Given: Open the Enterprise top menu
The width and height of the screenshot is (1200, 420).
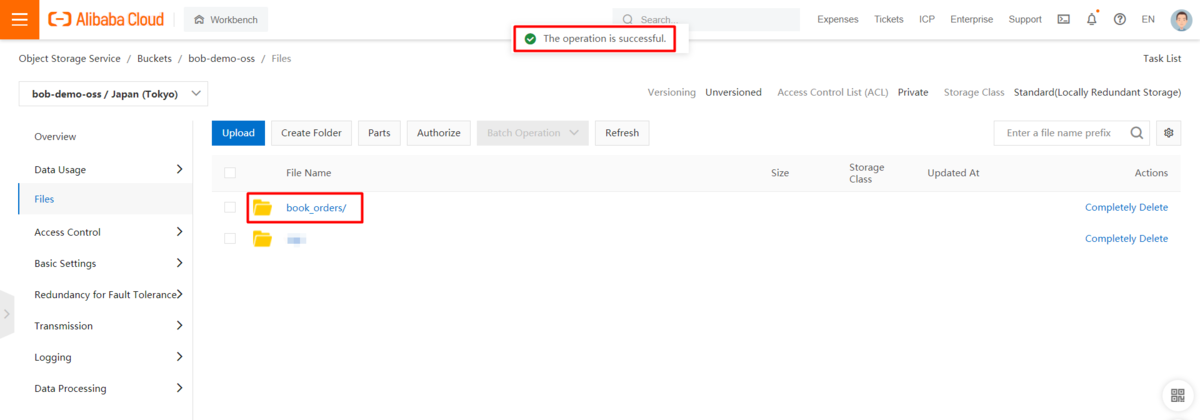Looking at the screenshot, I should (x=971, y=19).
